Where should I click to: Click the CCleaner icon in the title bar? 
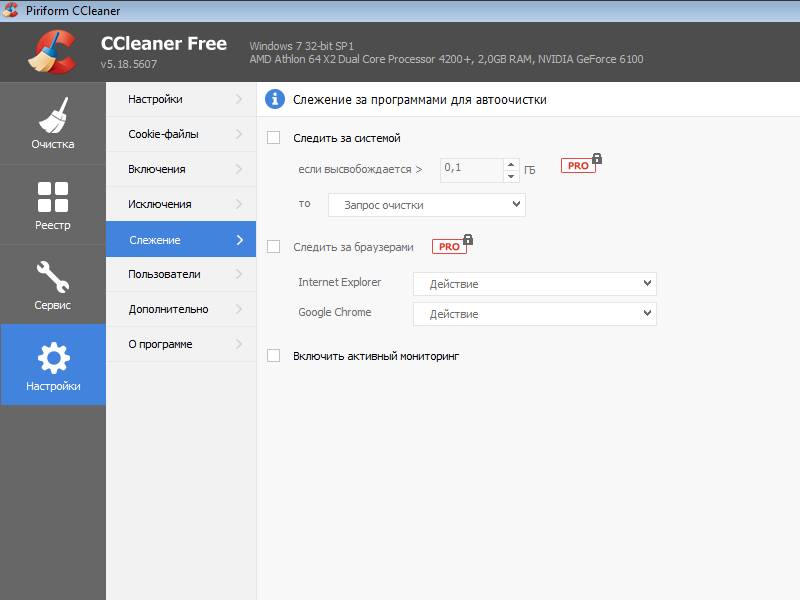pos(10,10)
